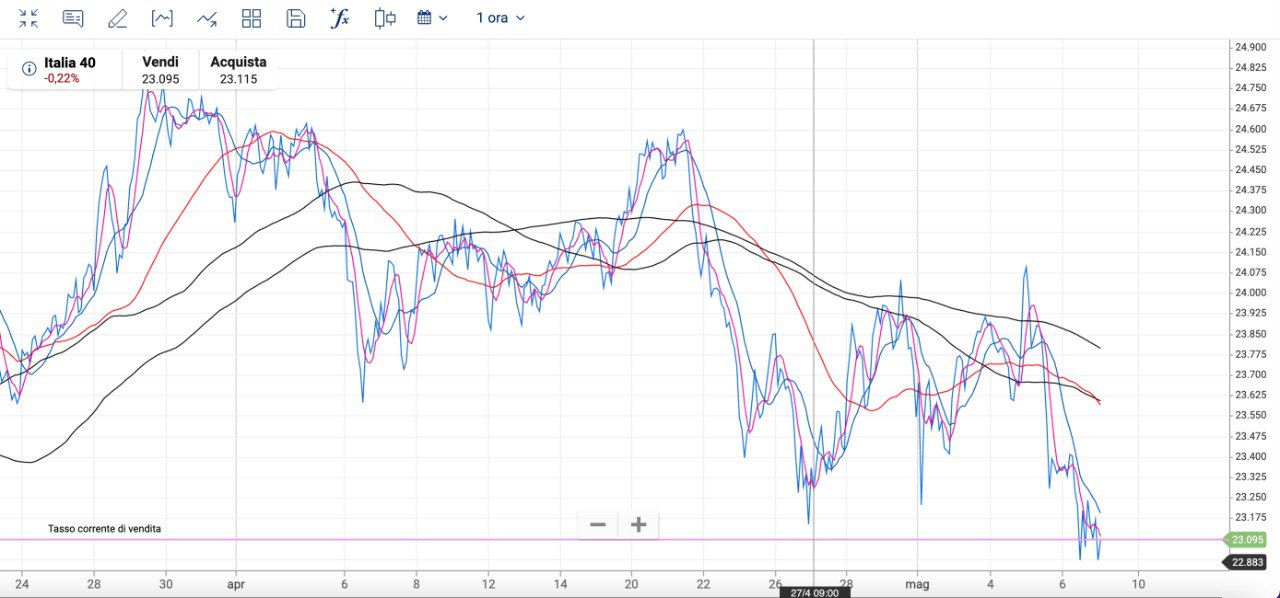The image size is (1280, 598).
Task: Select the trend line tool
Action: (x=207, y=18)
